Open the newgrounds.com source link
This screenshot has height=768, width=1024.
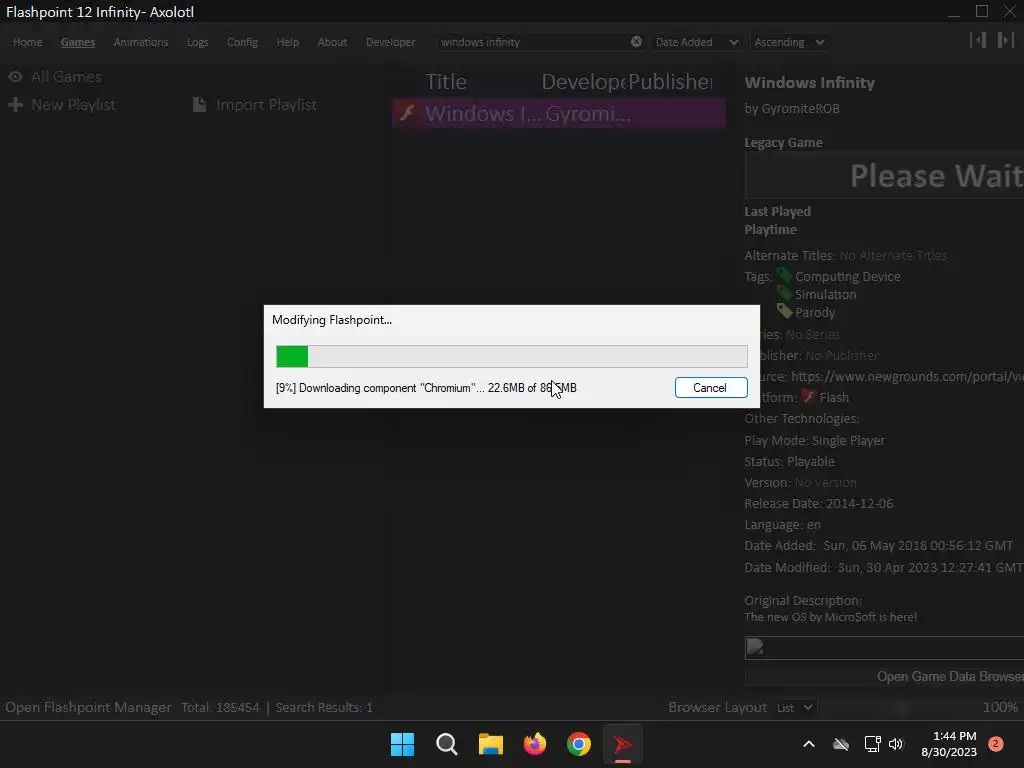(907, 376)
